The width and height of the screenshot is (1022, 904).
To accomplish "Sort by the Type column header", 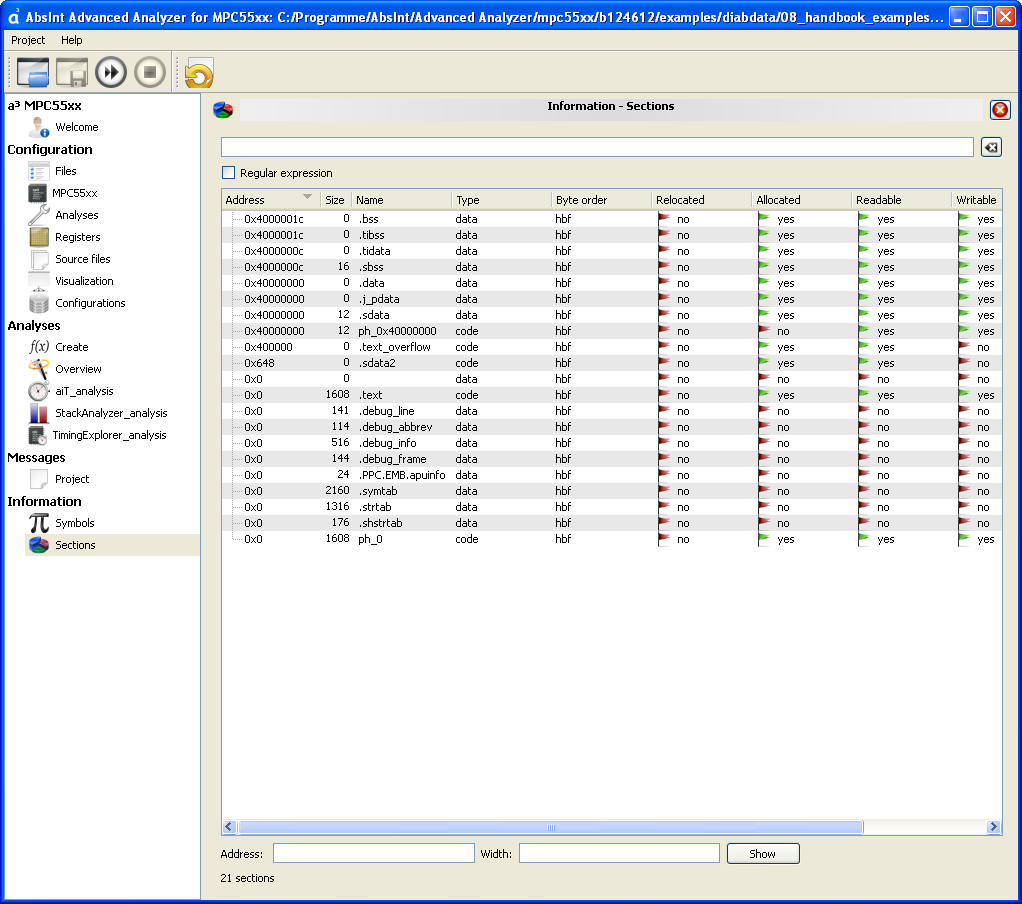I will click(501, 199).
